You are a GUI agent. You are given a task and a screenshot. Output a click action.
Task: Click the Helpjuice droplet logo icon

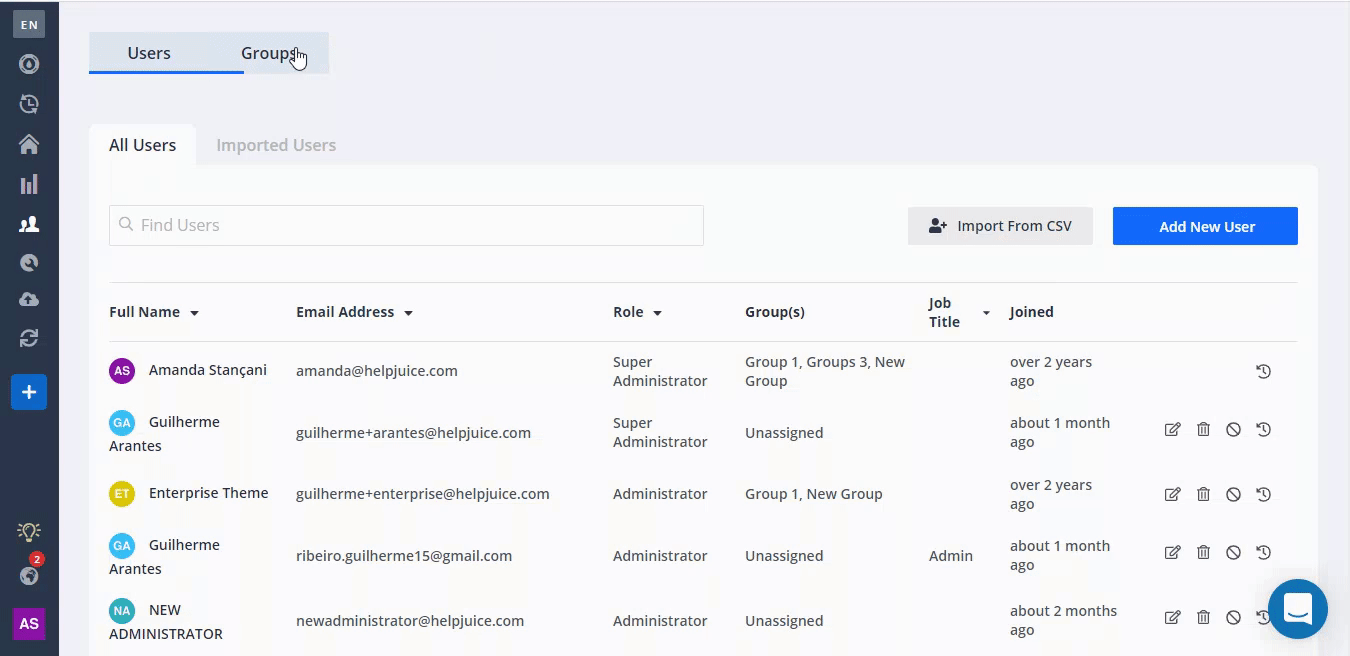pos(29,65)
